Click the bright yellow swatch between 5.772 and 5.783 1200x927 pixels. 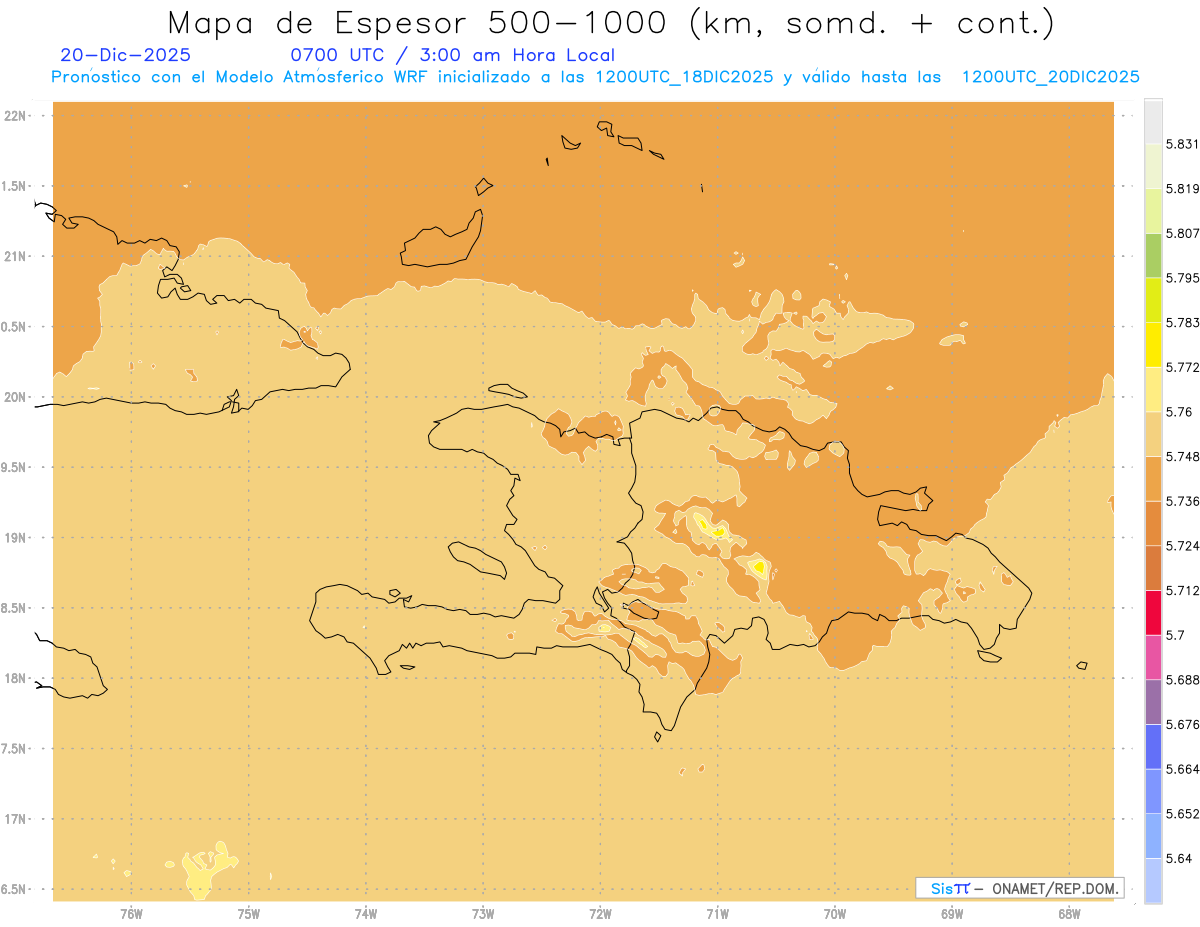pyautogui.click(x=1153, y=345)
